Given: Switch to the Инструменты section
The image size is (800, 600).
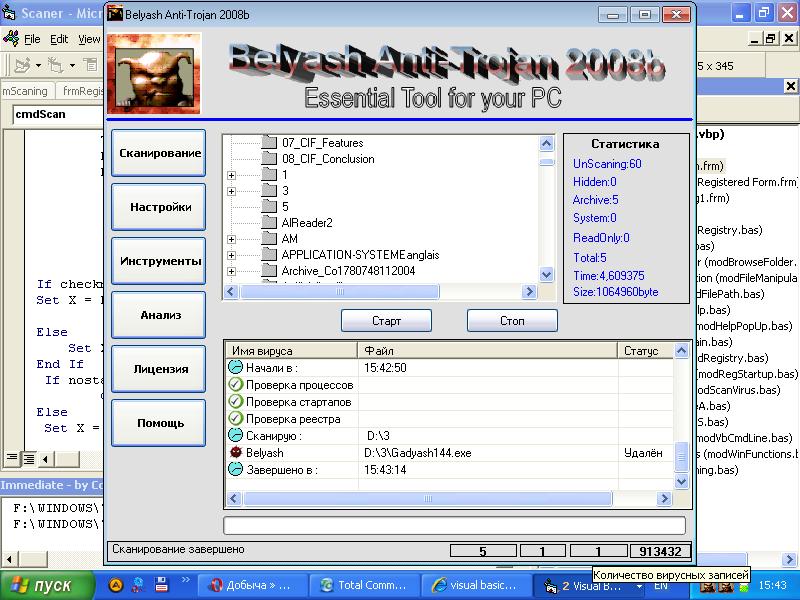Looking at the screenshot, I should (x=159, y=261).
